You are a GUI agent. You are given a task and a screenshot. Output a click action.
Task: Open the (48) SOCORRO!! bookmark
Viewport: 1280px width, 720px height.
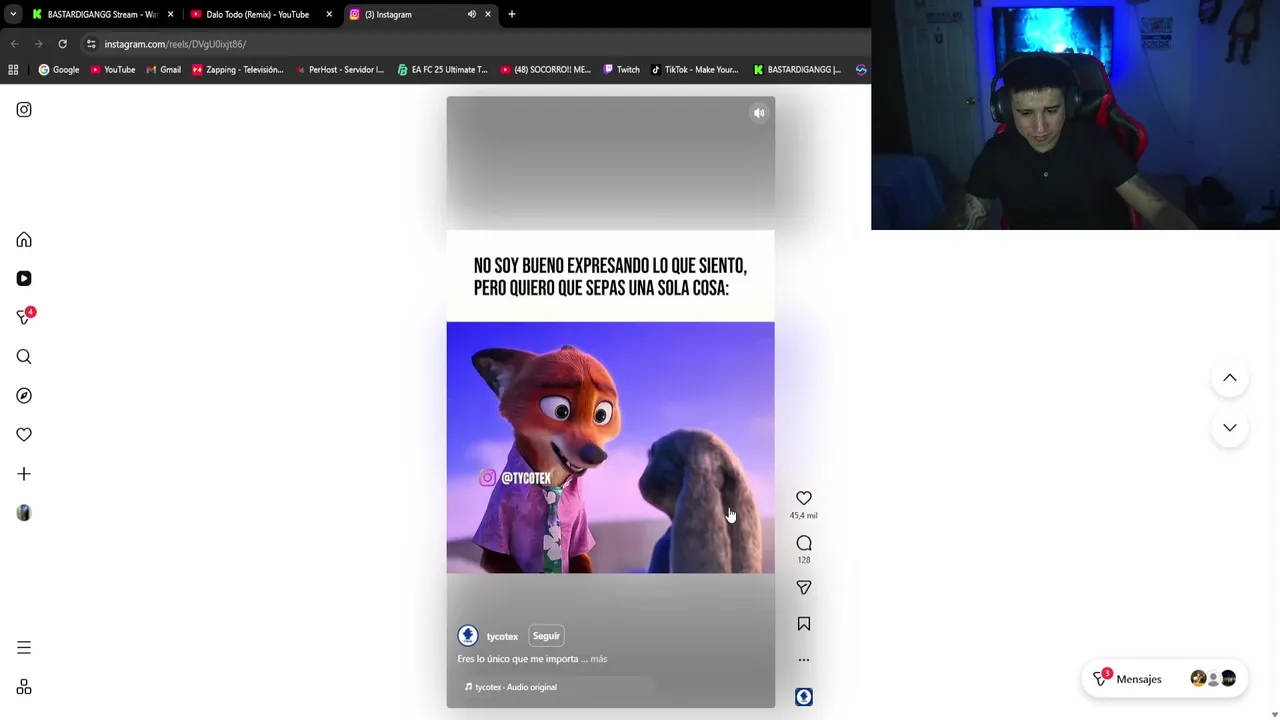546,70
